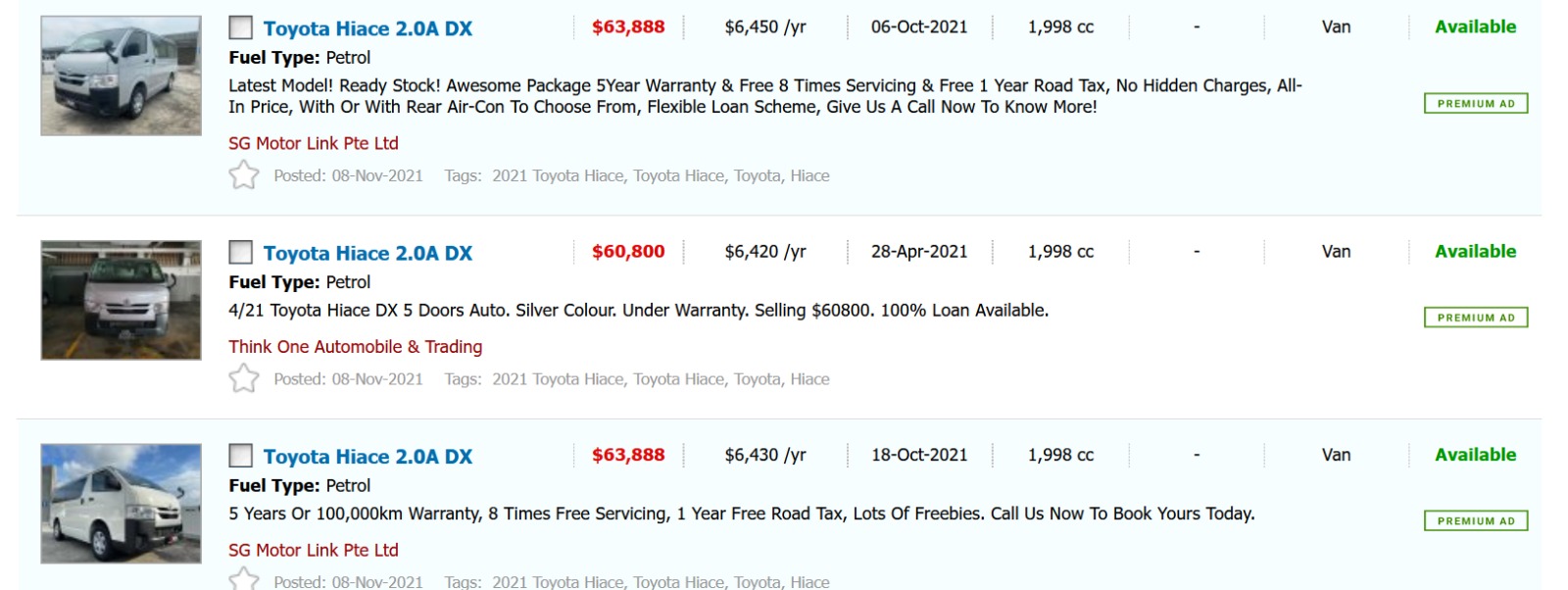The image size is (1568, 590).
Task: Star the 06-Oct-2021 Hiace listing as favourite
Action: pos(244,175)
